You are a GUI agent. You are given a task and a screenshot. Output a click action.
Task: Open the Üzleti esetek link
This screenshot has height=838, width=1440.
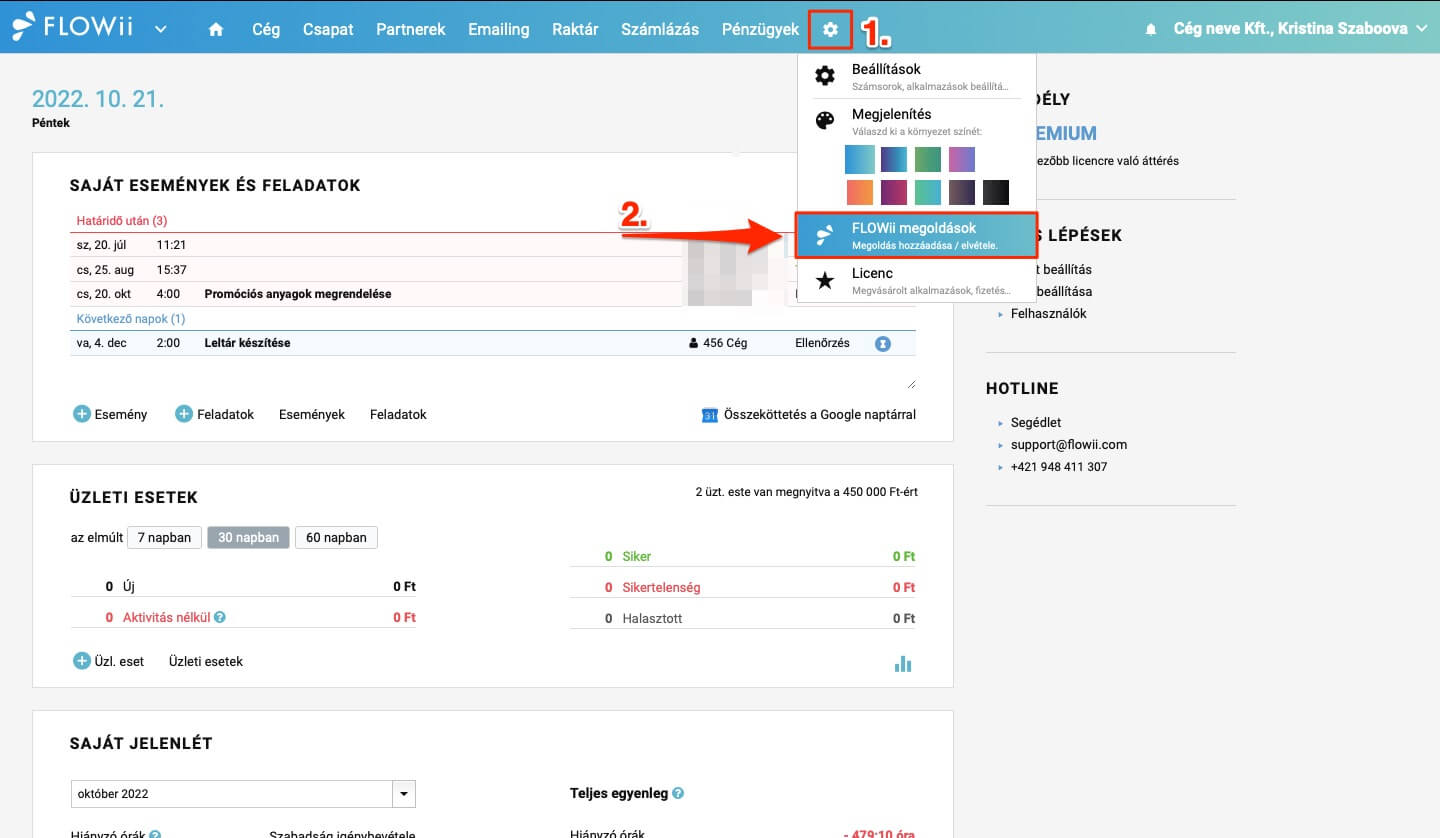click(206, 661)
